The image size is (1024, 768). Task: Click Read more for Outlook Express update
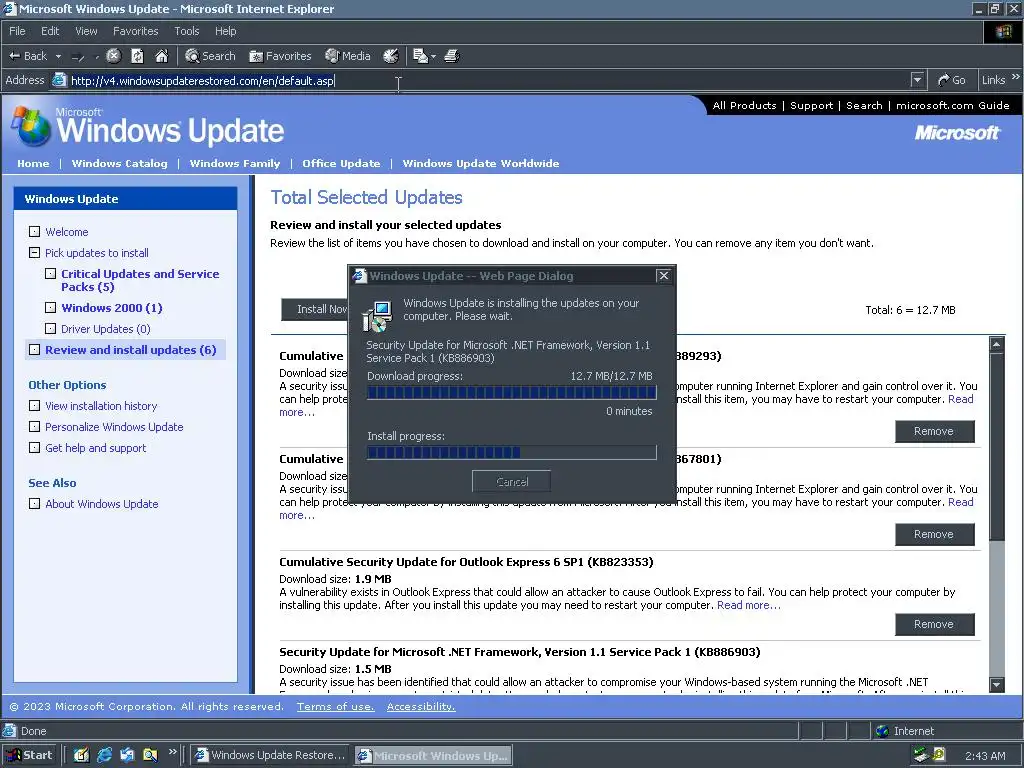pyautogui.click(x=748, y=605)
